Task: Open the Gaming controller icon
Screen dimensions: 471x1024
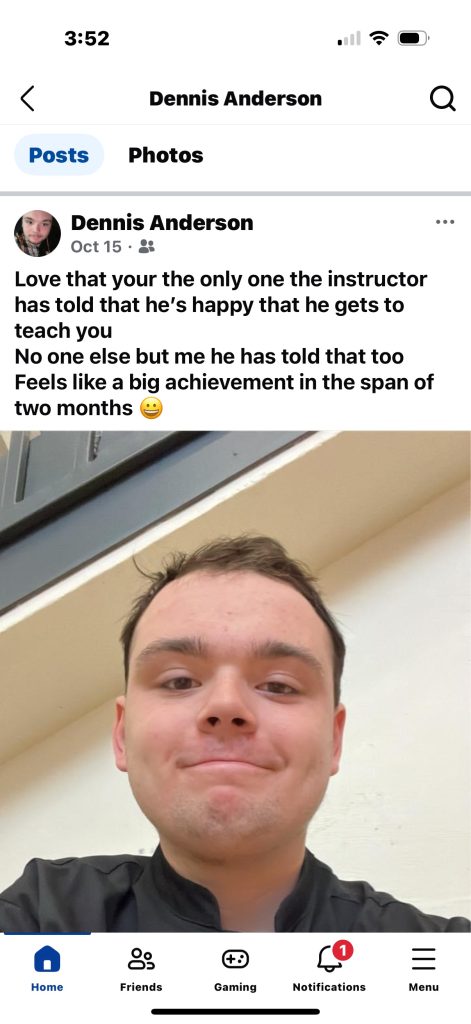Action: point(235,959)
